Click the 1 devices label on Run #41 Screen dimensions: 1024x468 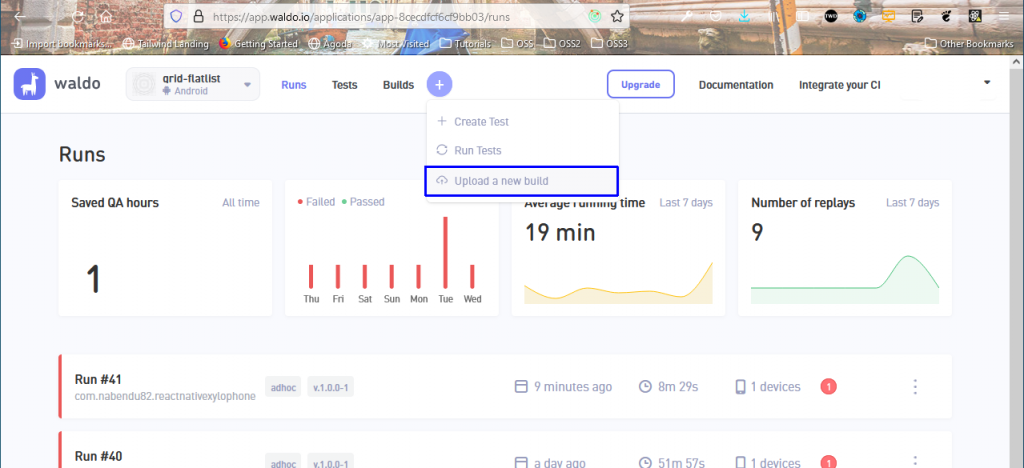pos(775,386)
